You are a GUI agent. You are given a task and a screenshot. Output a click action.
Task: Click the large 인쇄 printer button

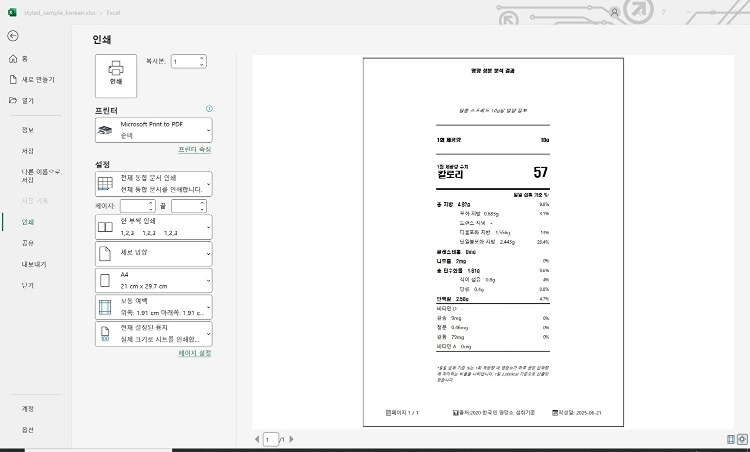[x=115, y=73]
